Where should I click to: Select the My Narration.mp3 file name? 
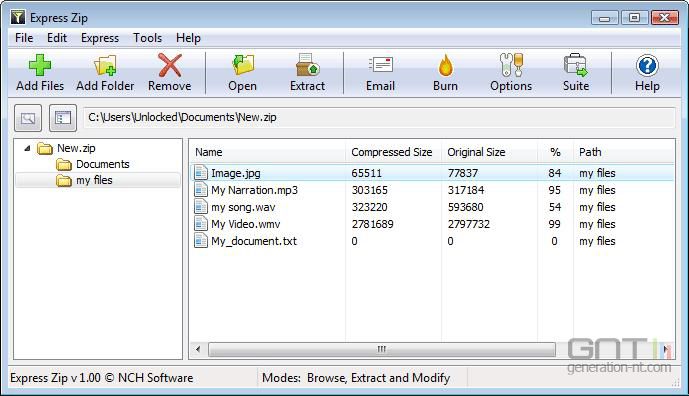[x=254, y=190]
